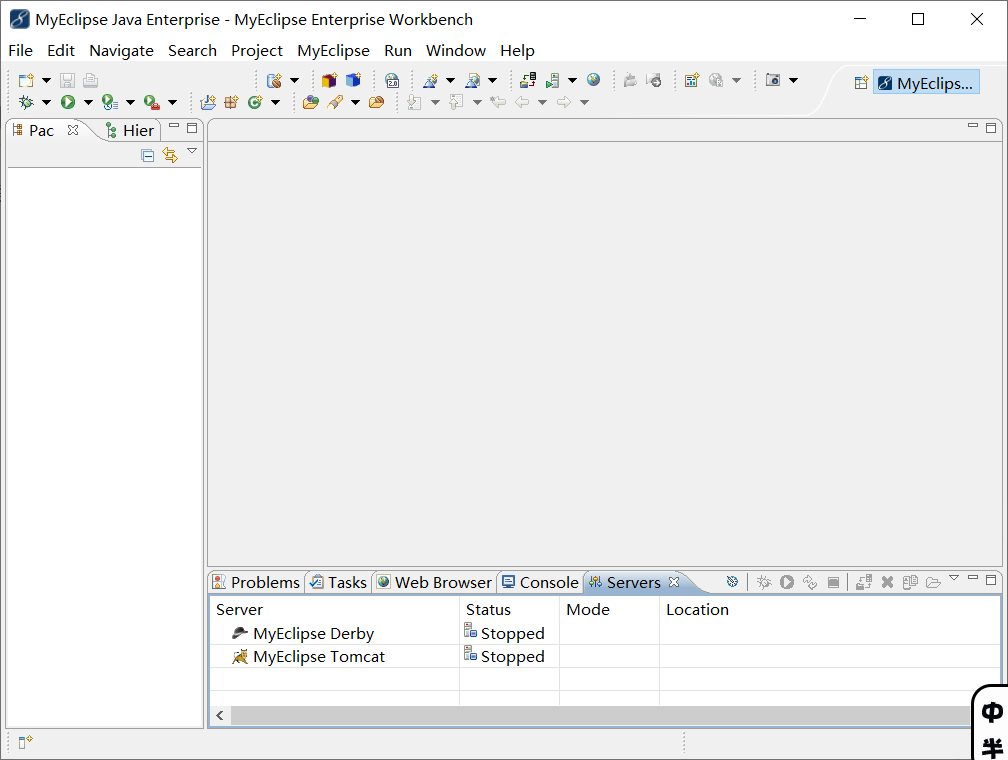Click the fast view icon in status bar
The width and height of the screenshot is (1008, 760).
pos(25,742)
